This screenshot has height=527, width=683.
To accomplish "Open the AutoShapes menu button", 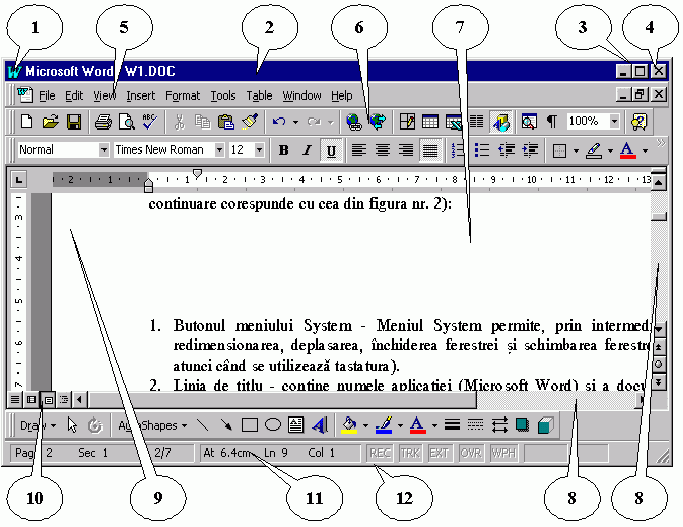I will click(152, 425).
